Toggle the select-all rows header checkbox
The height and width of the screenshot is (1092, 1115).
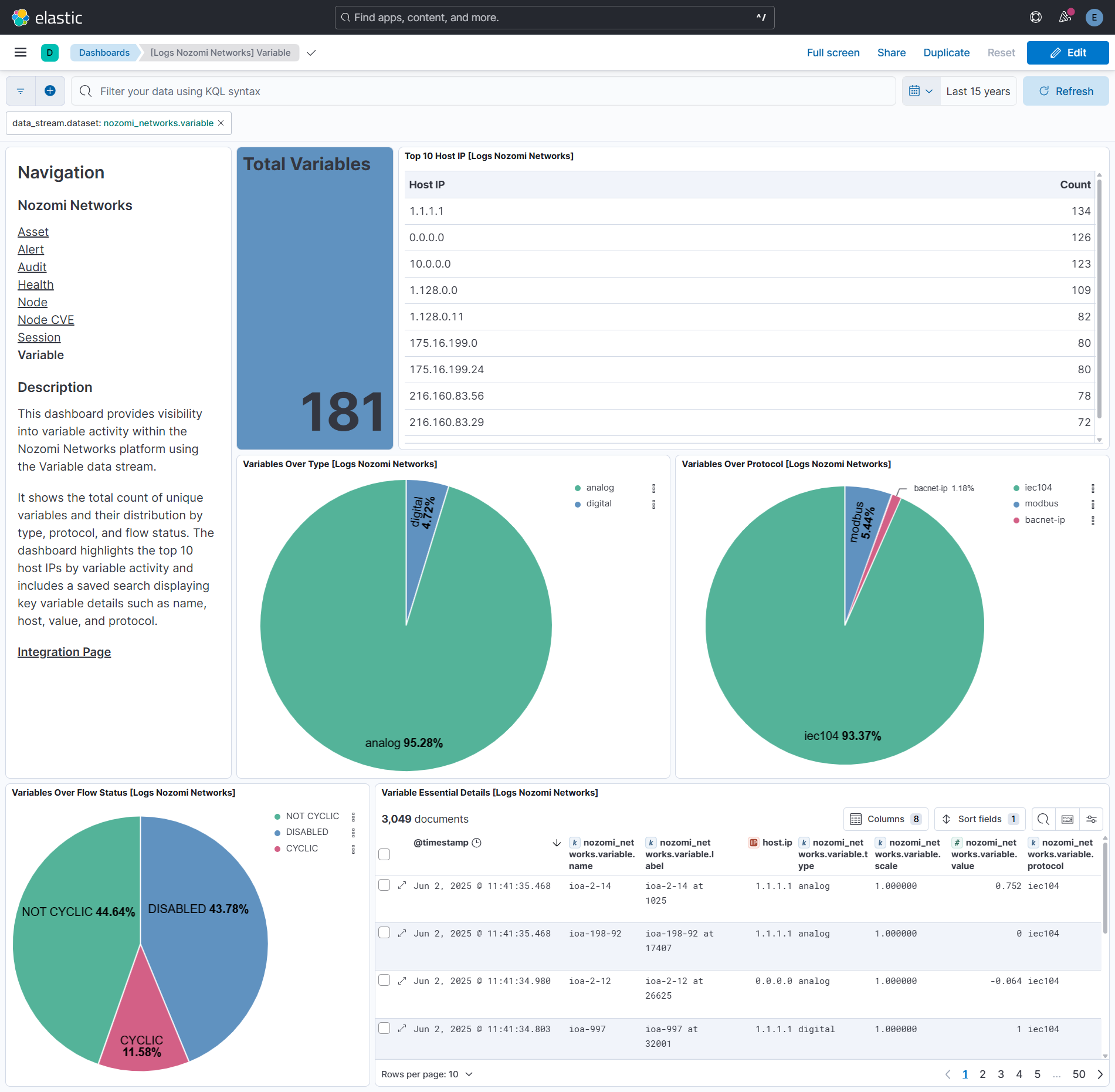coord(384,854)
